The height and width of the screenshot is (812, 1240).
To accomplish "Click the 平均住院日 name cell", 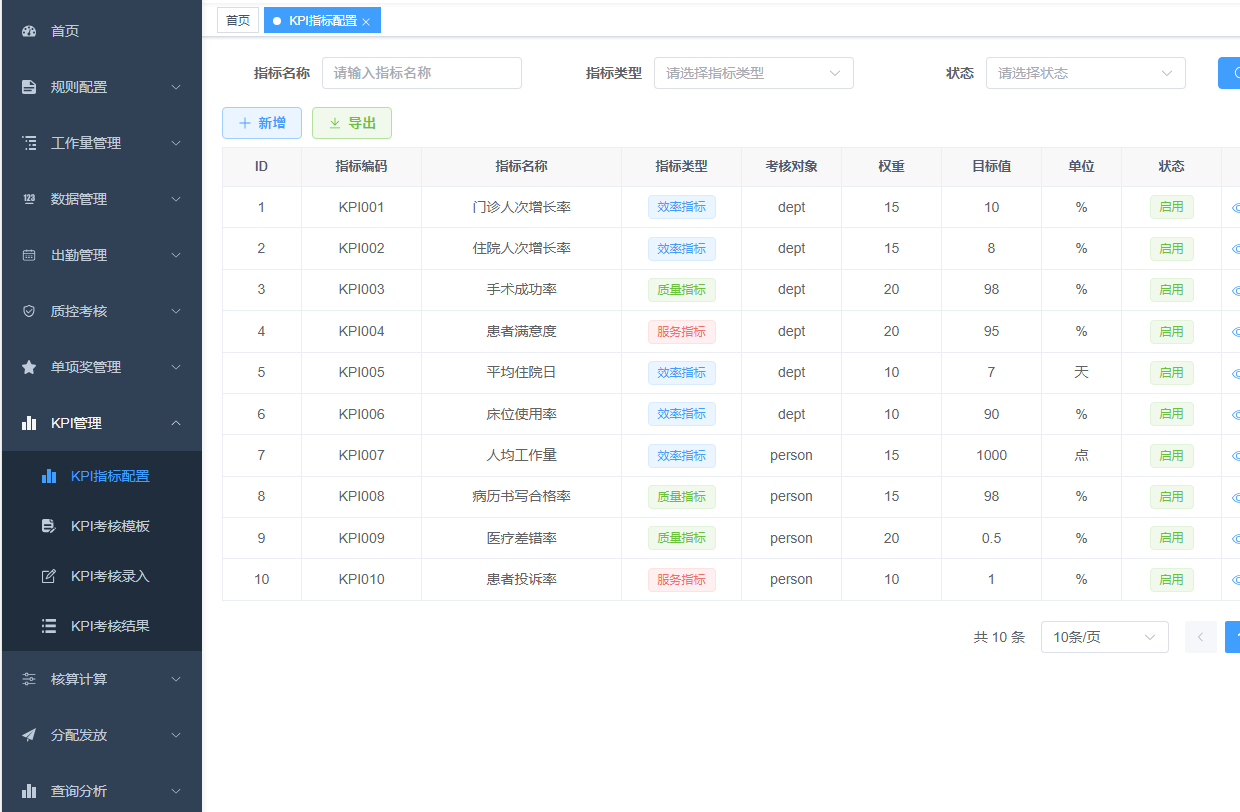I will [x=521, y=372].
